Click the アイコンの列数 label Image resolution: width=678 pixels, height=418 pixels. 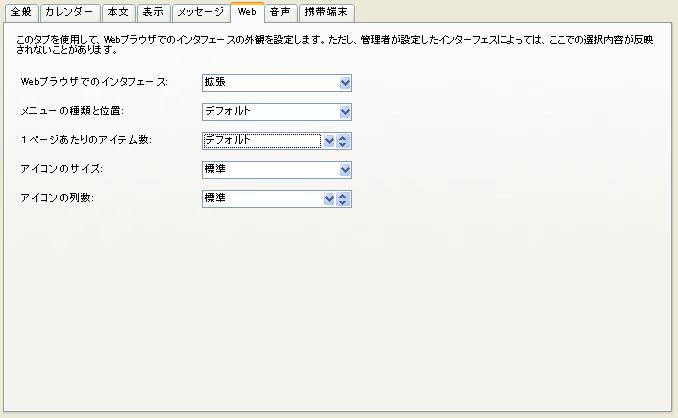57,198
